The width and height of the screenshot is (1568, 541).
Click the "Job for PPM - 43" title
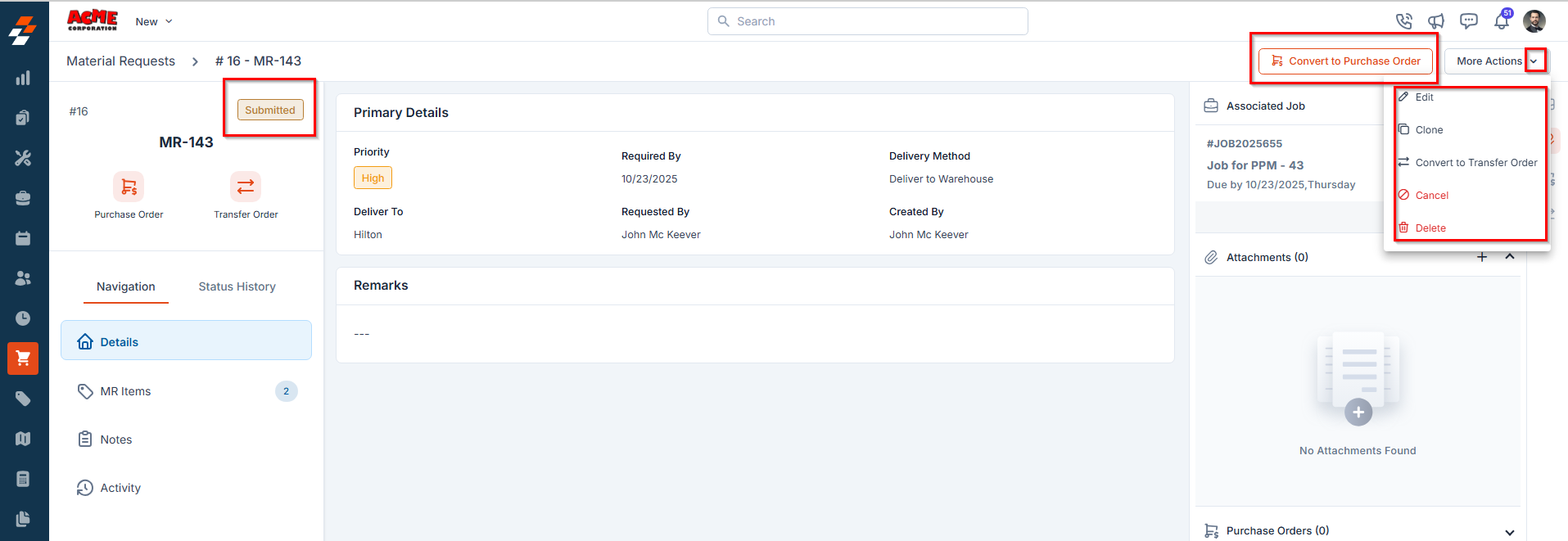point(1255,165)
